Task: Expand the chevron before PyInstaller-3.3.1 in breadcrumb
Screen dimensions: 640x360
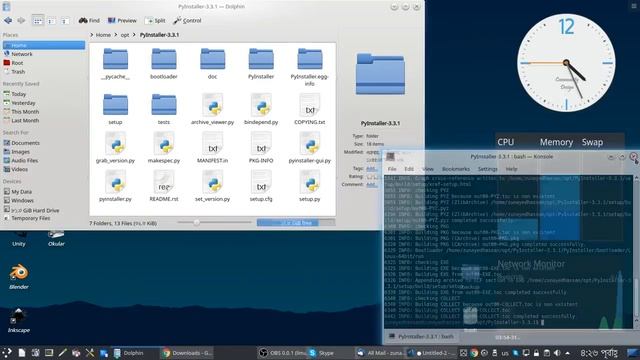Action: 134,35
